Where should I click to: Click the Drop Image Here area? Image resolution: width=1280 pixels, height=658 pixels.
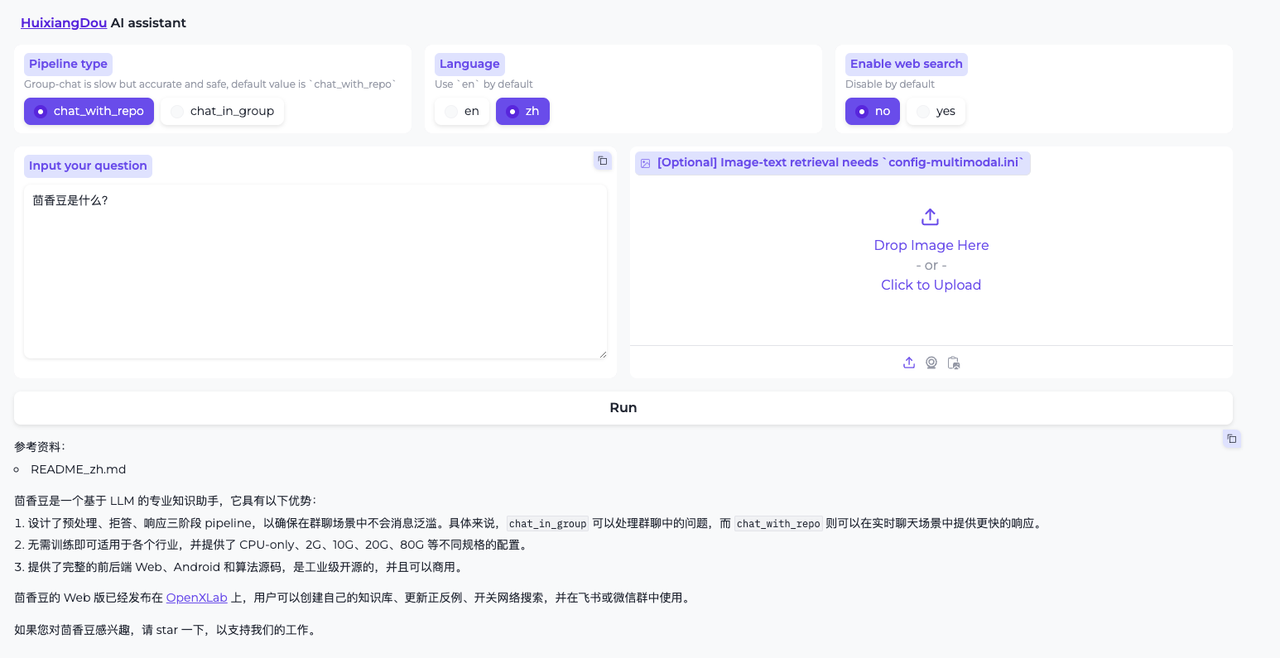point(931,245)
